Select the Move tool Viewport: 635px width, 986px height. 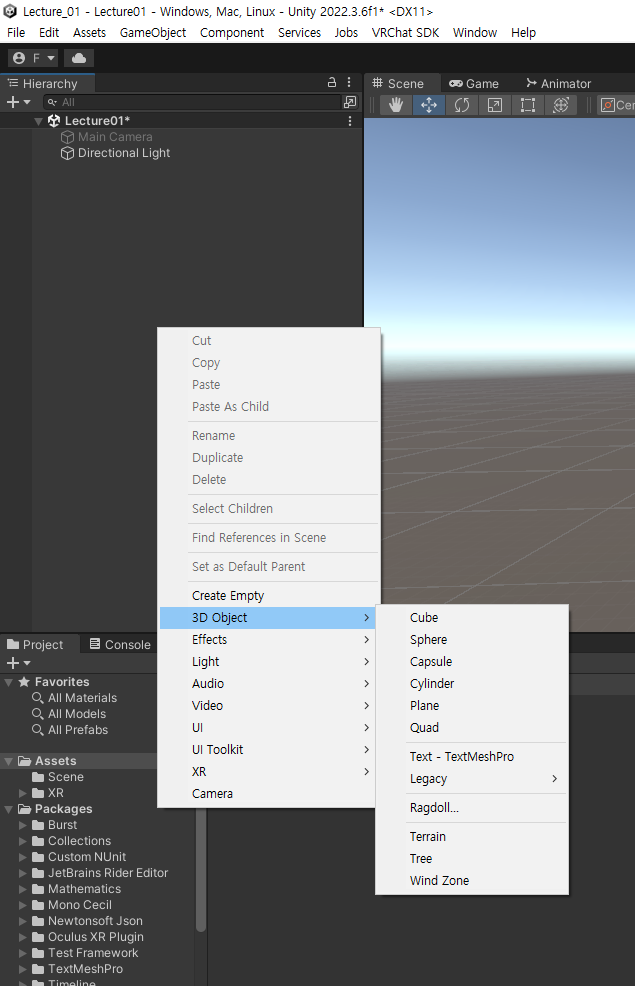point(429,105)
